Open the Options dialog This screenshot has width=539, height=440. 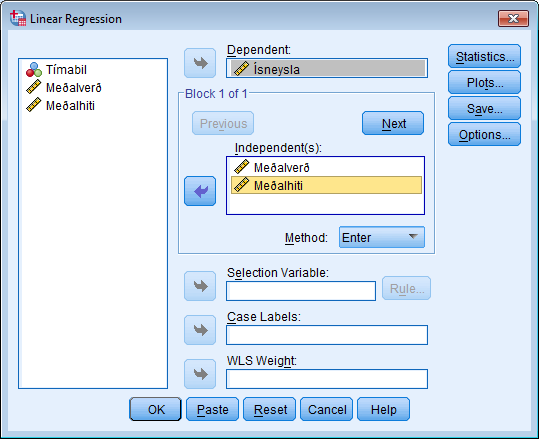(484, 134)
